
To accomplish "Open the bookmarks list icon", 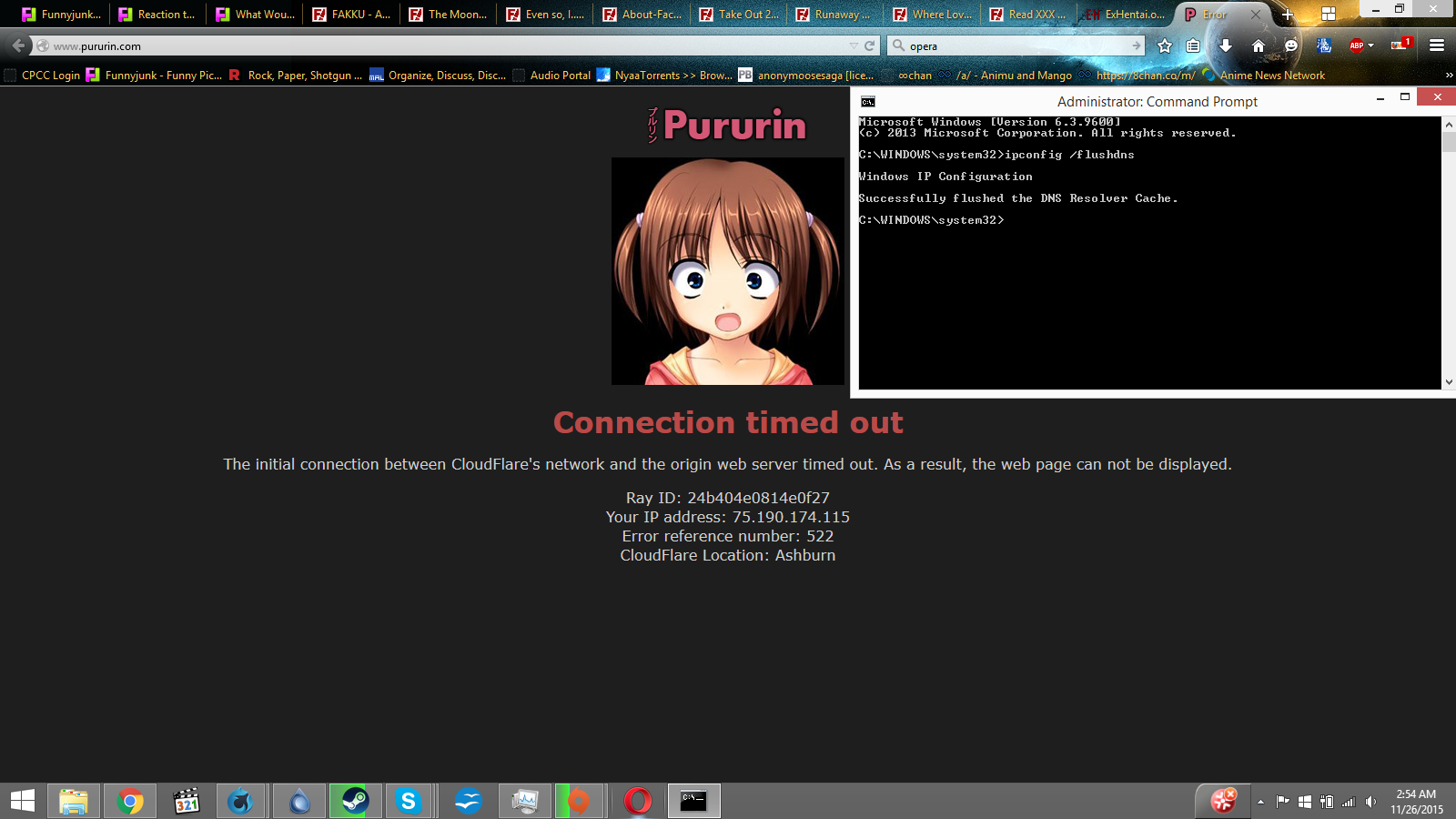I will 1193,45.
